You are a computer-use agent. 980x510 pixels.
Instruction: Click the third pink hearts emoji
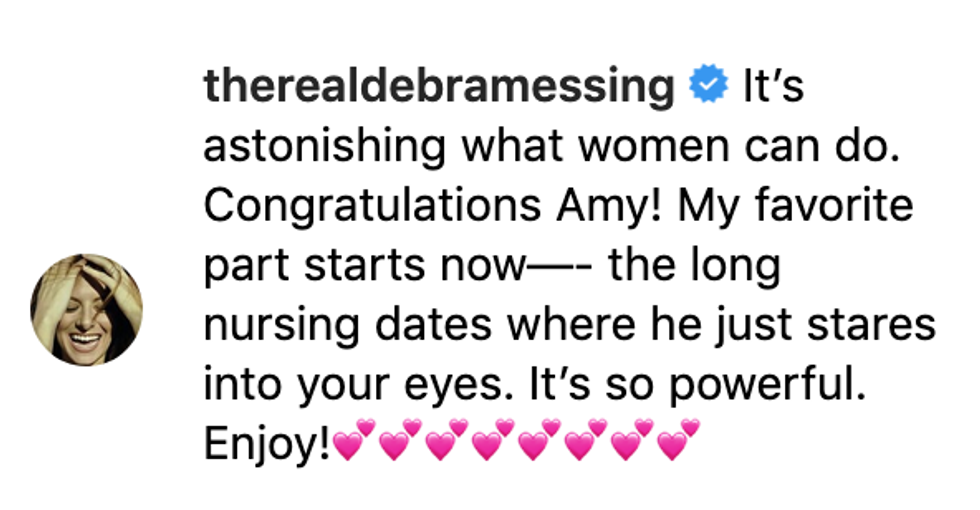[446, 440]
